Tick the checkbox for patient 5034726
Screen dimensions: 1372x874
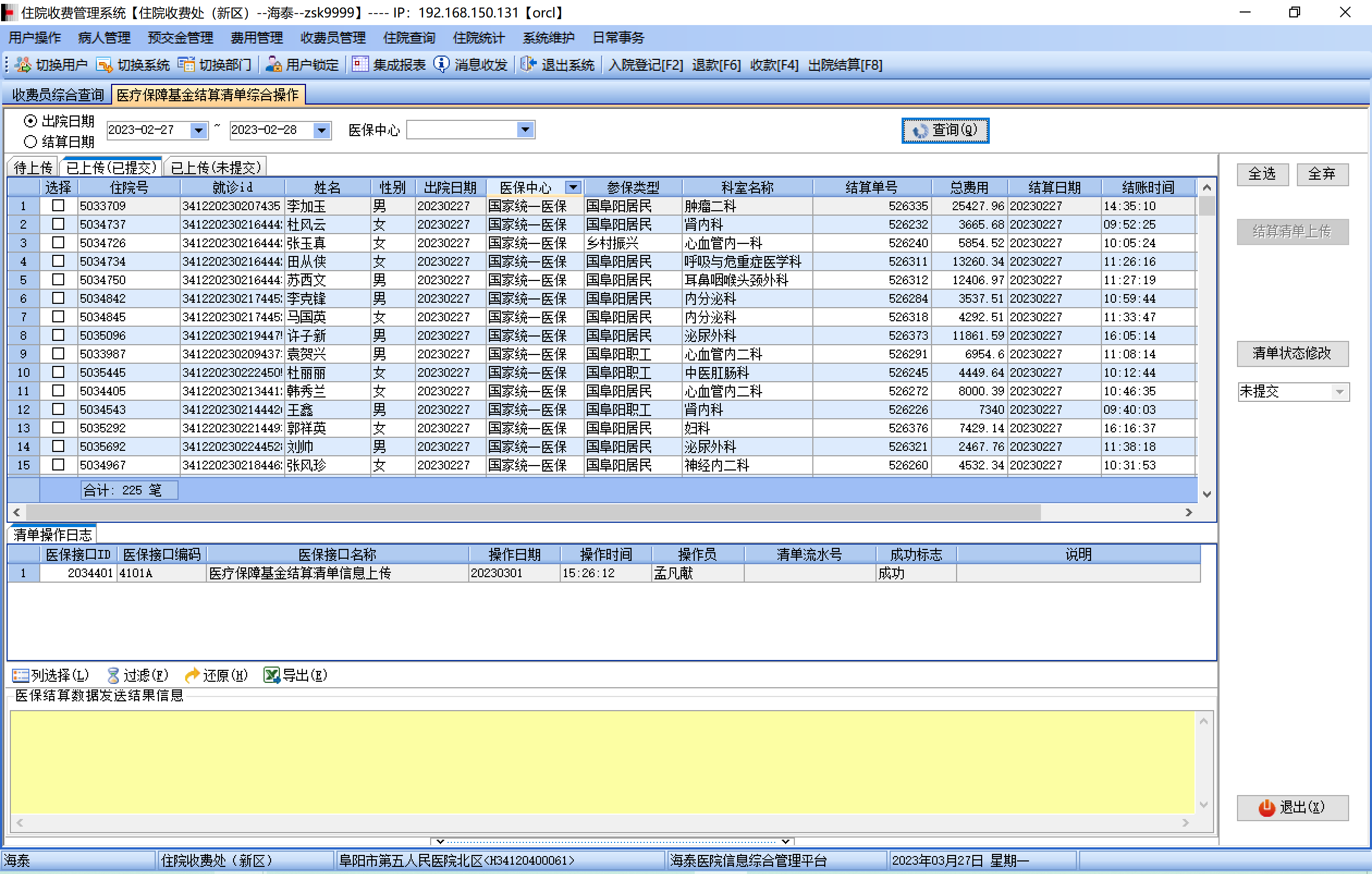[x=58, y=243]
